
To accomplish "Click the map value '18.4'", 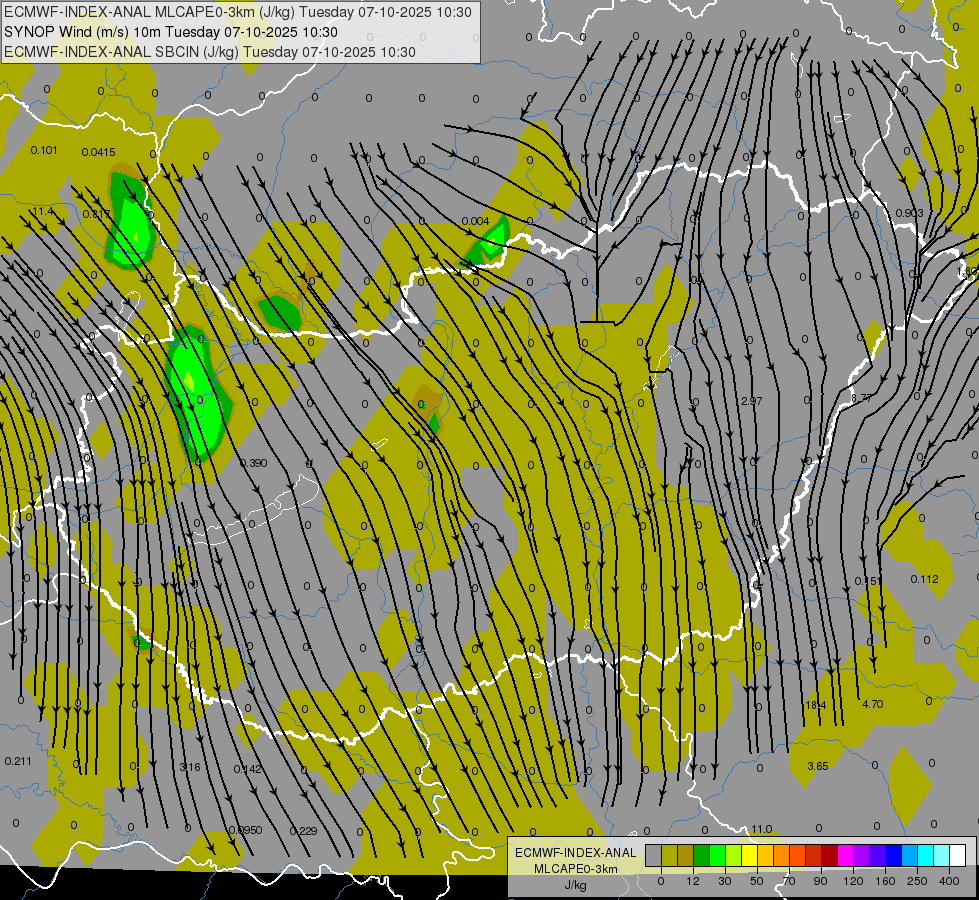I will (x=815, y=705).
